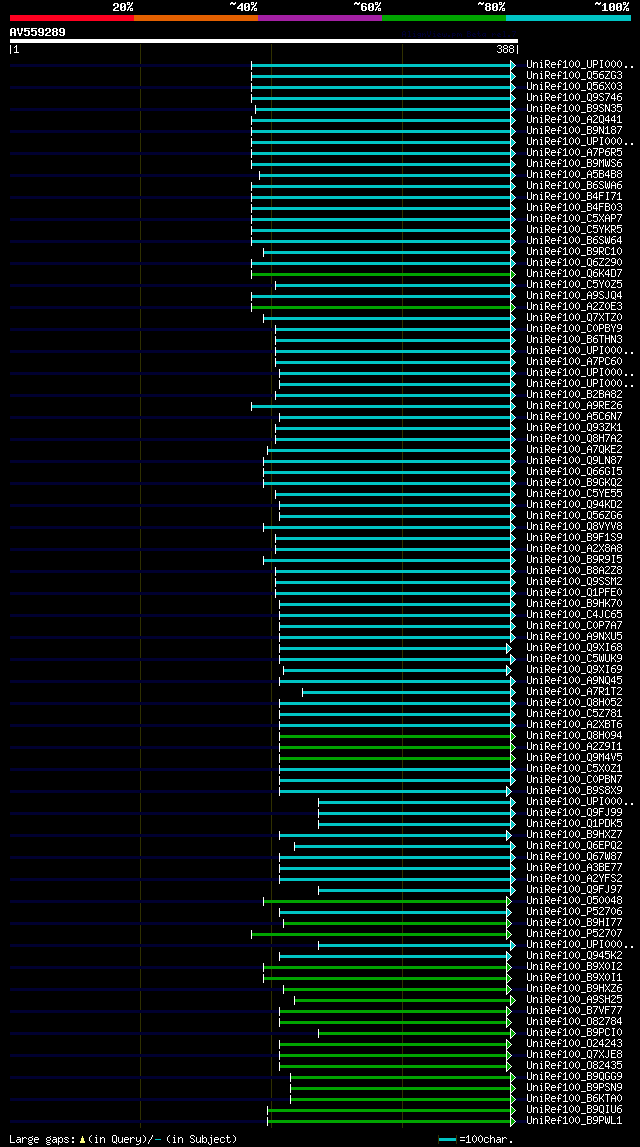Select hit label UniRef100_Q1PDK5

pyautogui.click(x=574, y=823)
